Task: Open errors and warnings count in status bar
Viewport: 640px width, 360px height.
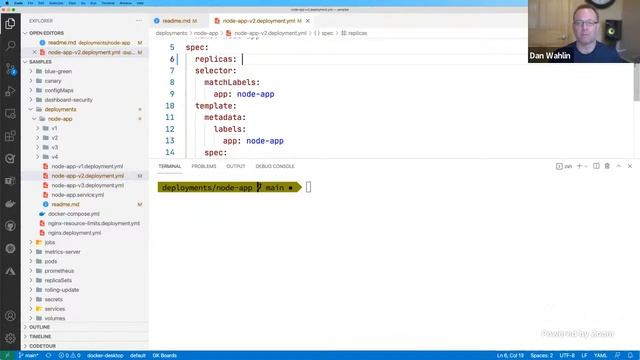Action: tap(69, 356)
